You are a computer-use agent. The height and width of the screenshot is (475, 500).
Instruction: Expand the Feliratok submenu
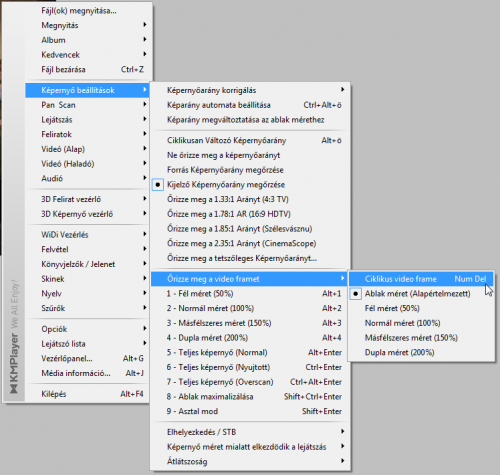(x=87, y=134)
